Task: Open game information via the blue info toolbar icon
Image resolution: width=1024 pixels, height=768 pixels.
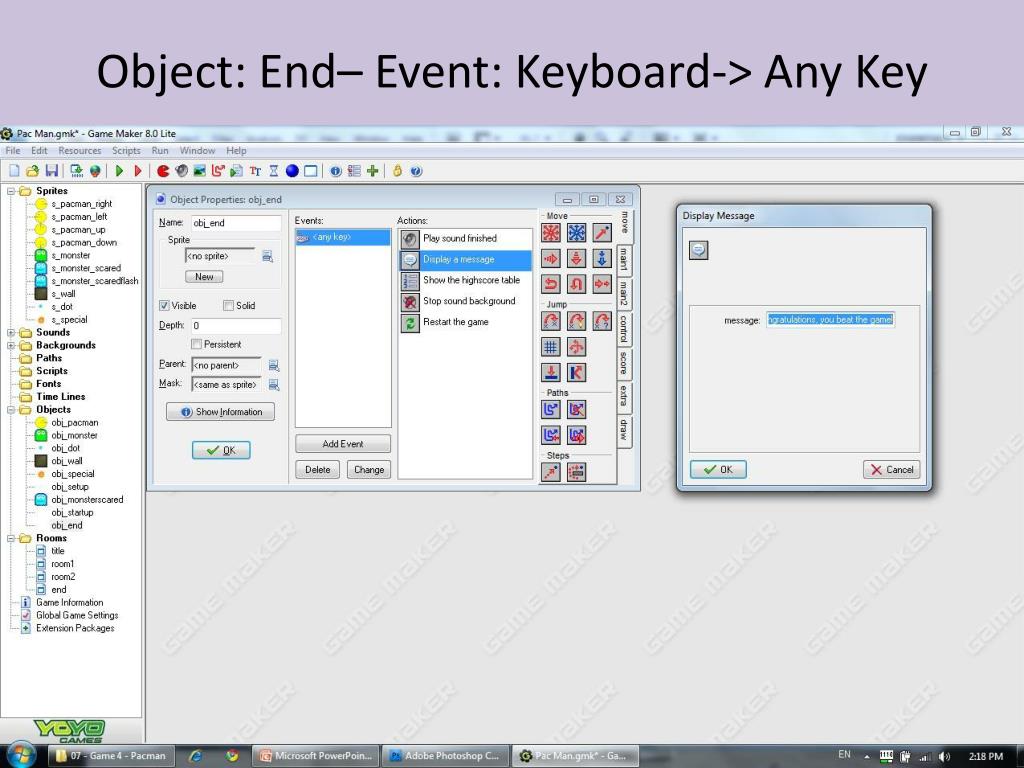Action: [336, 171]
